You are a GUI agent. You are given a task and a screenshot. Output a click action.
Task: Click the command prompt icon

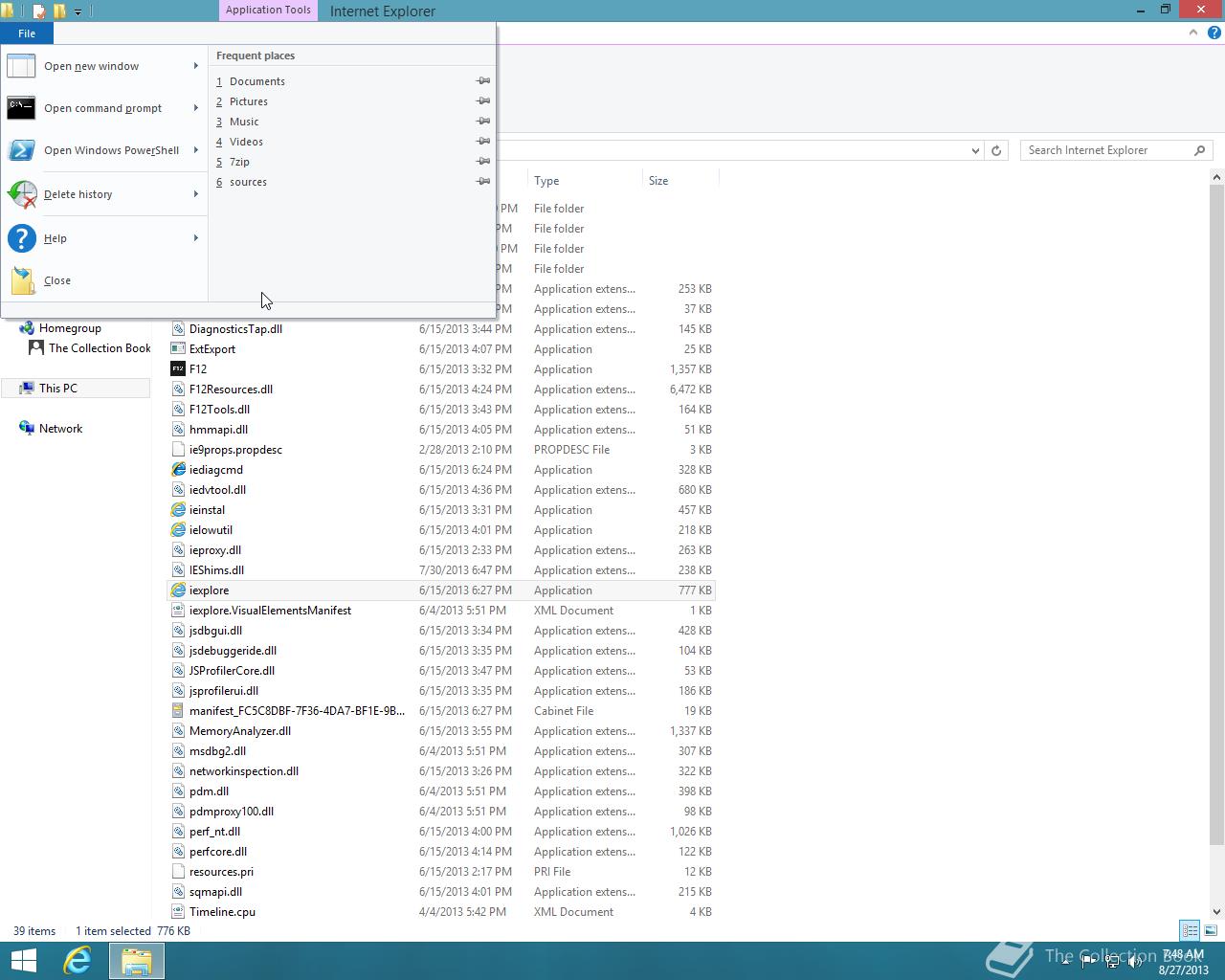(x=21, y=108)
